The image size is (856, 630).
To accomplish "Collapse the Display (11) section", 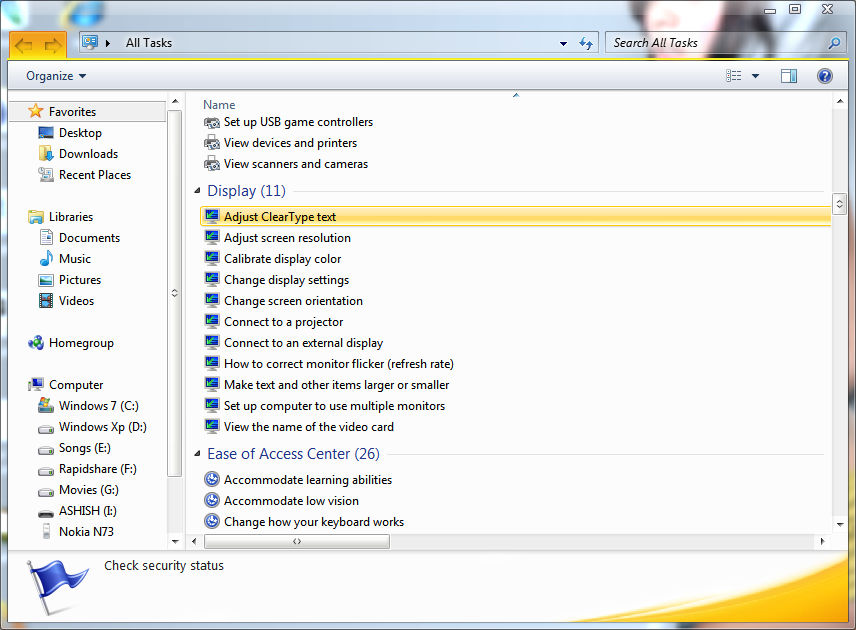I will 196,190.
